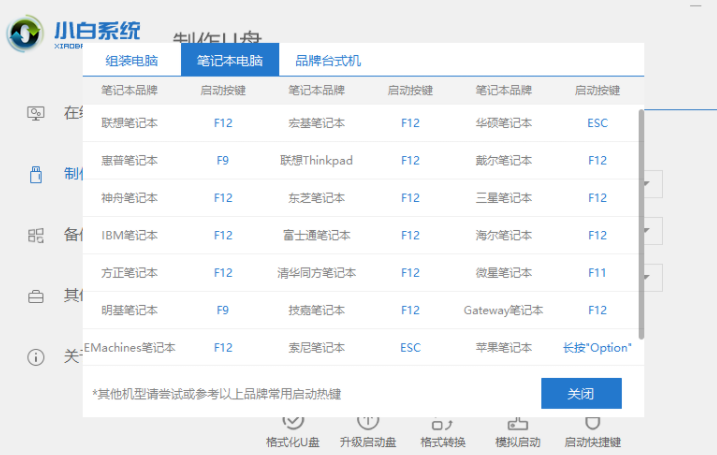Open the USB drive sidebar icon

[x=36, y=174]
